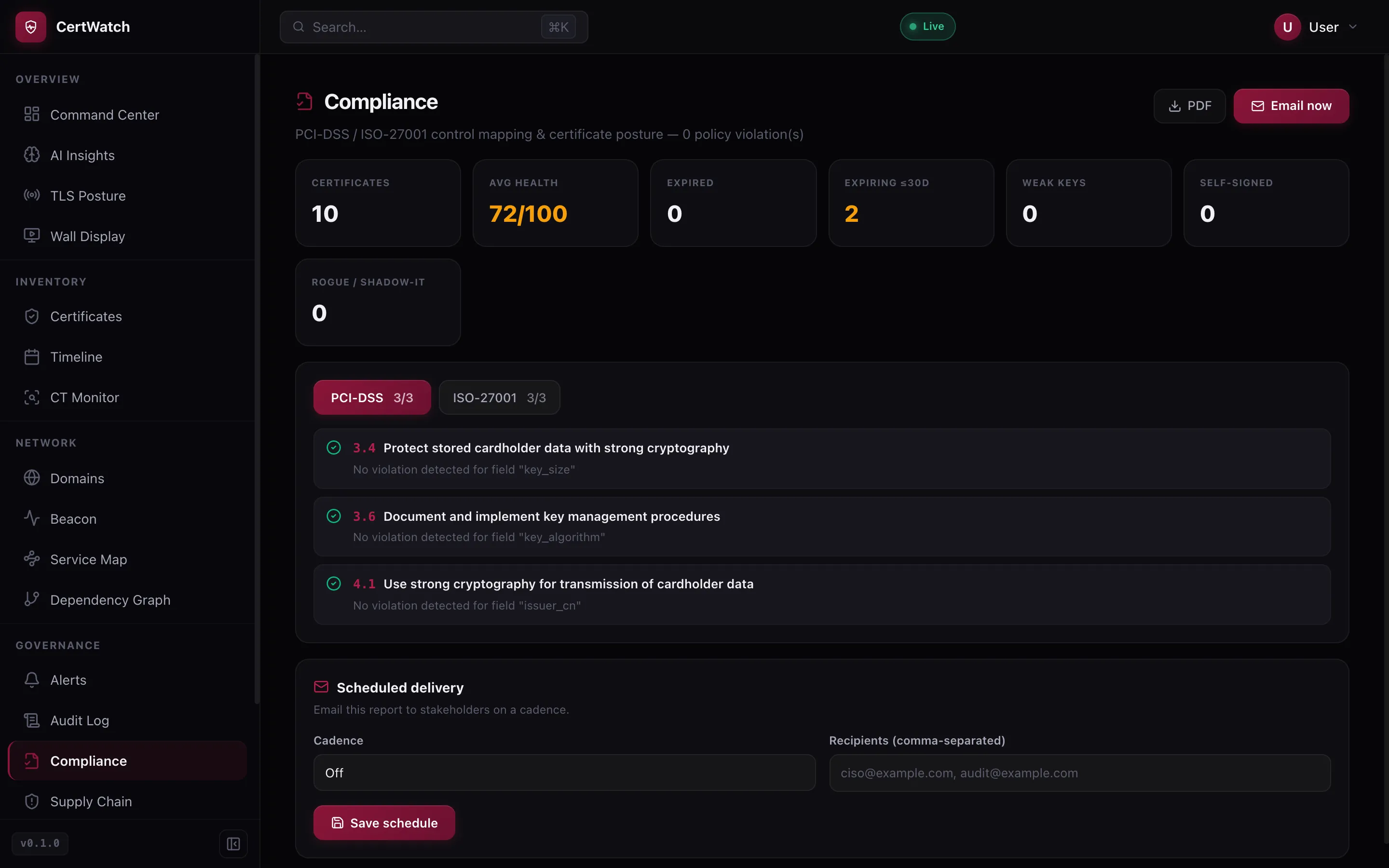The image size is (1389, 868).
Task: Open the Timeline calendar view
Action: 127,356
